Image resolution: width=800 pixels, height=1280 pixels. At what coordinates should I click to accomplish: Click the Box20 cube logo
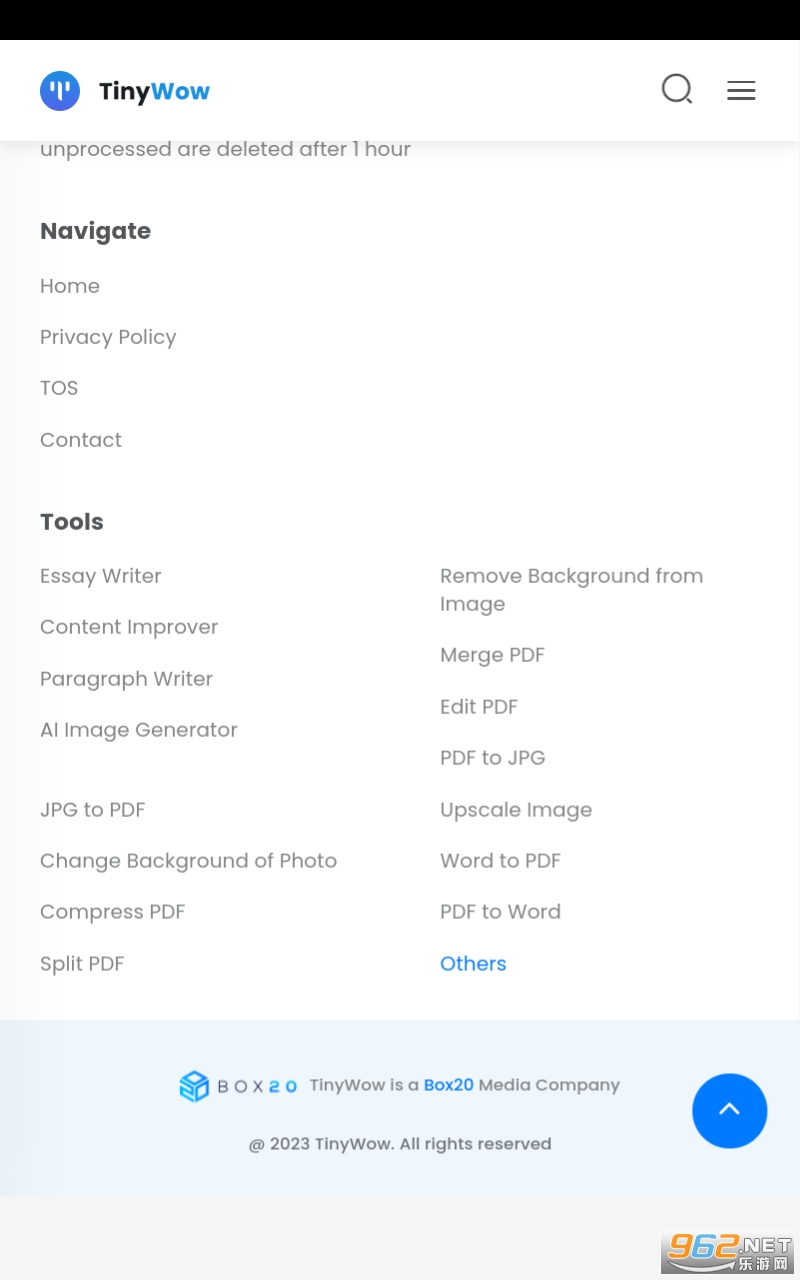pos(194,1086)
